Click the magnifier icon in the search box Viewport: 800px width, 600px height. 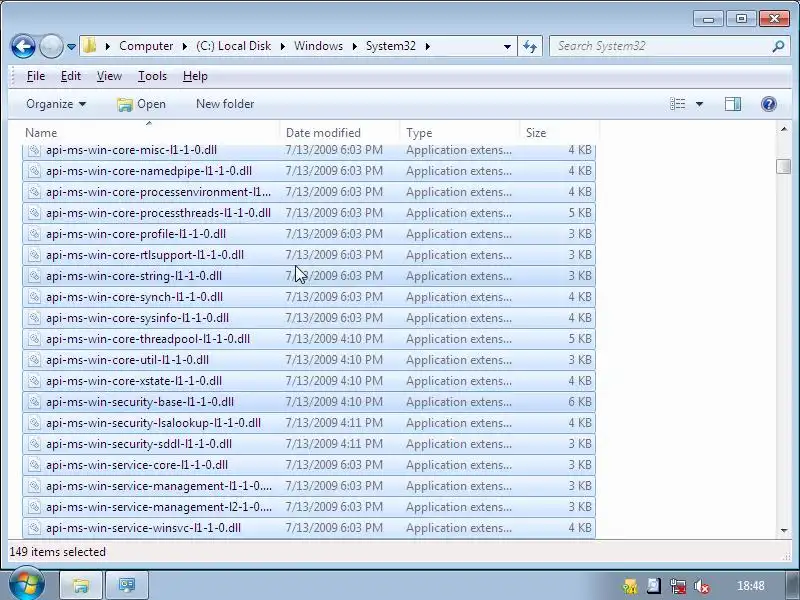778,46
